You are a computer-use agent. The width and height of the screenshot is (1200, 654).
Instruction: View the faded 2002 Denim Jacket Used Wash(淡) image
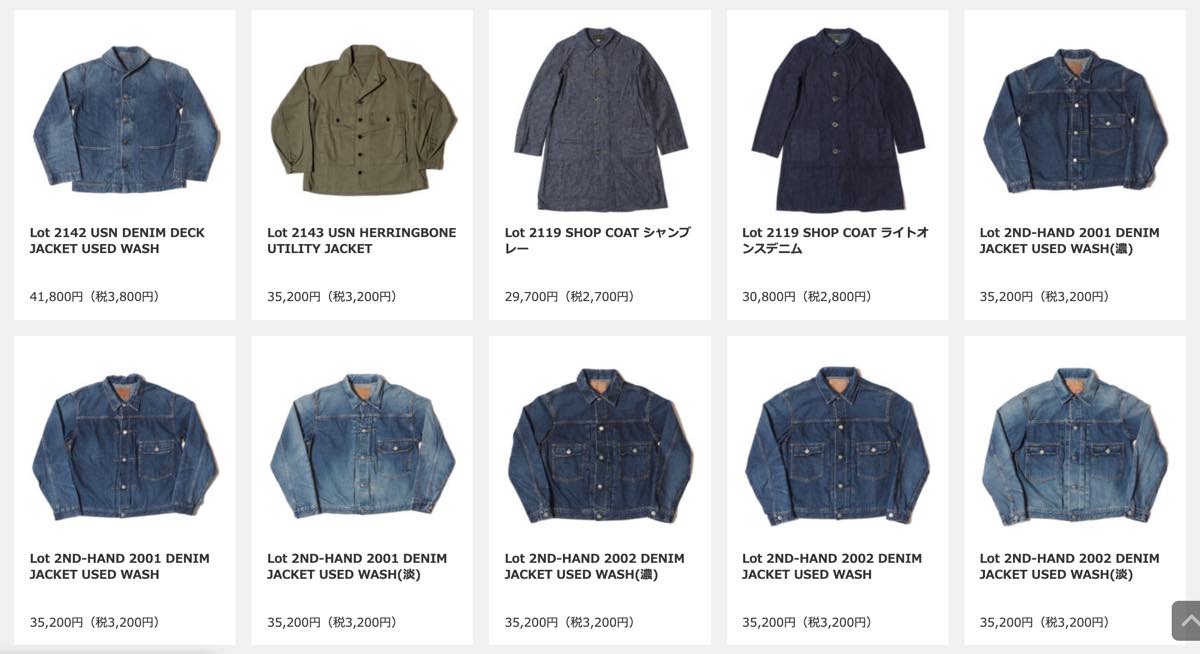pos(1075,445)
